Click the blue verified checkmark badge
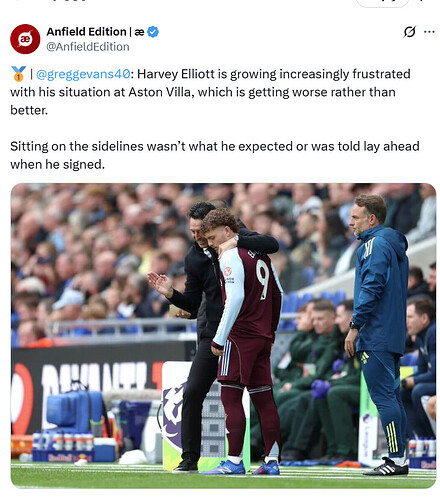Image resolution: width=440 pixels, height=500 pixels. [153, 32]
